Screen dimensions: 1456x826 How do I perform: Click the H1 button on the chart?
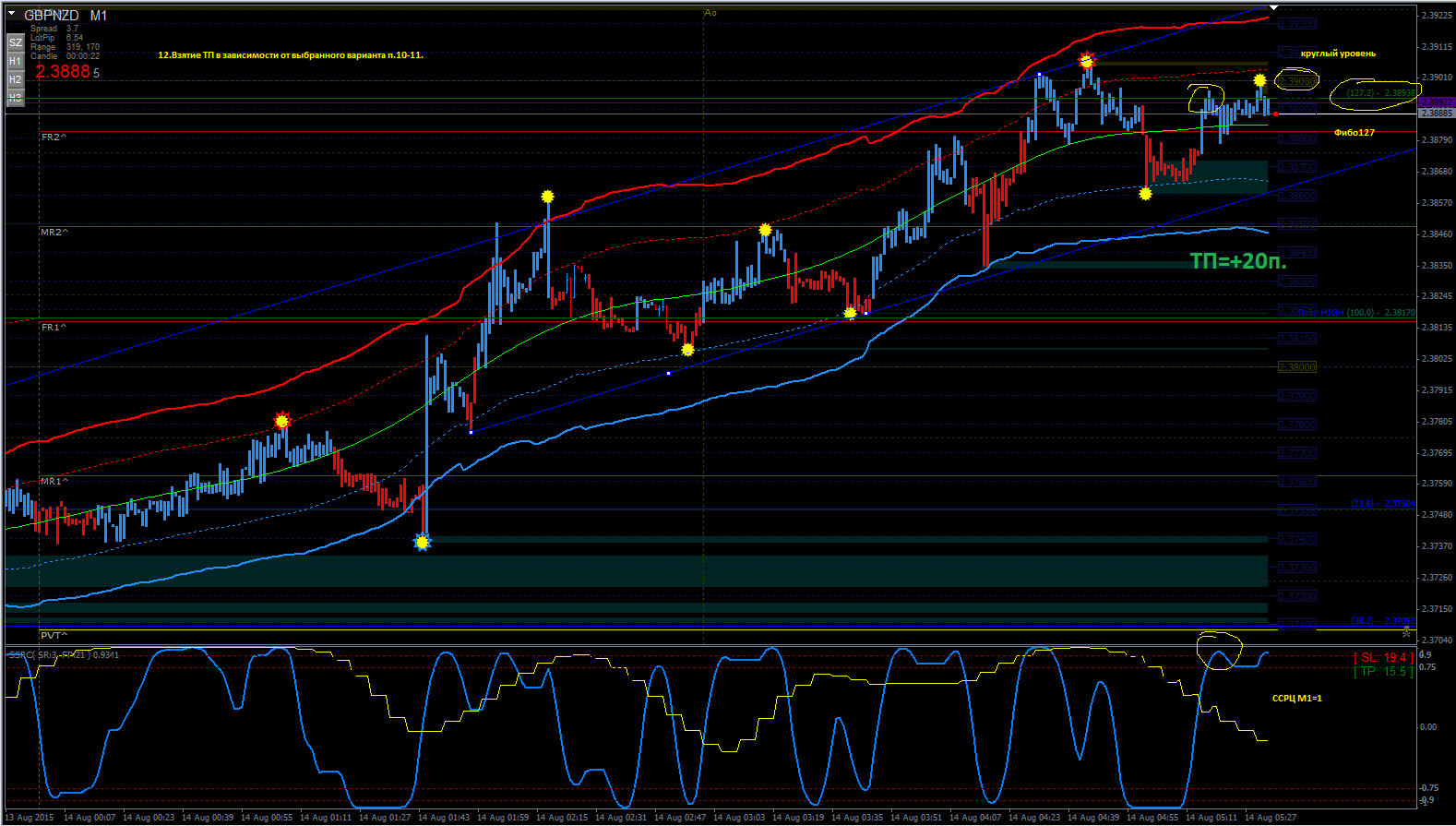(15, 61)
